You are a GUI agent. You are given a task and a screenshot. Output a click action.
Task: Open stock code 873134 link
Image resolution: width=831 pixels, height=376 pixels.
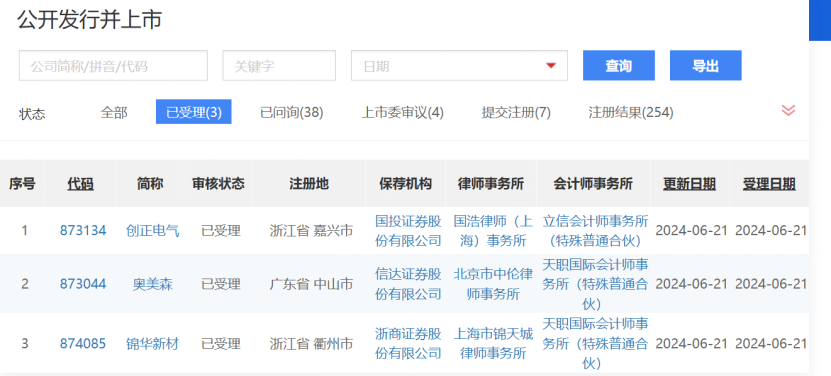coord(83,231)
